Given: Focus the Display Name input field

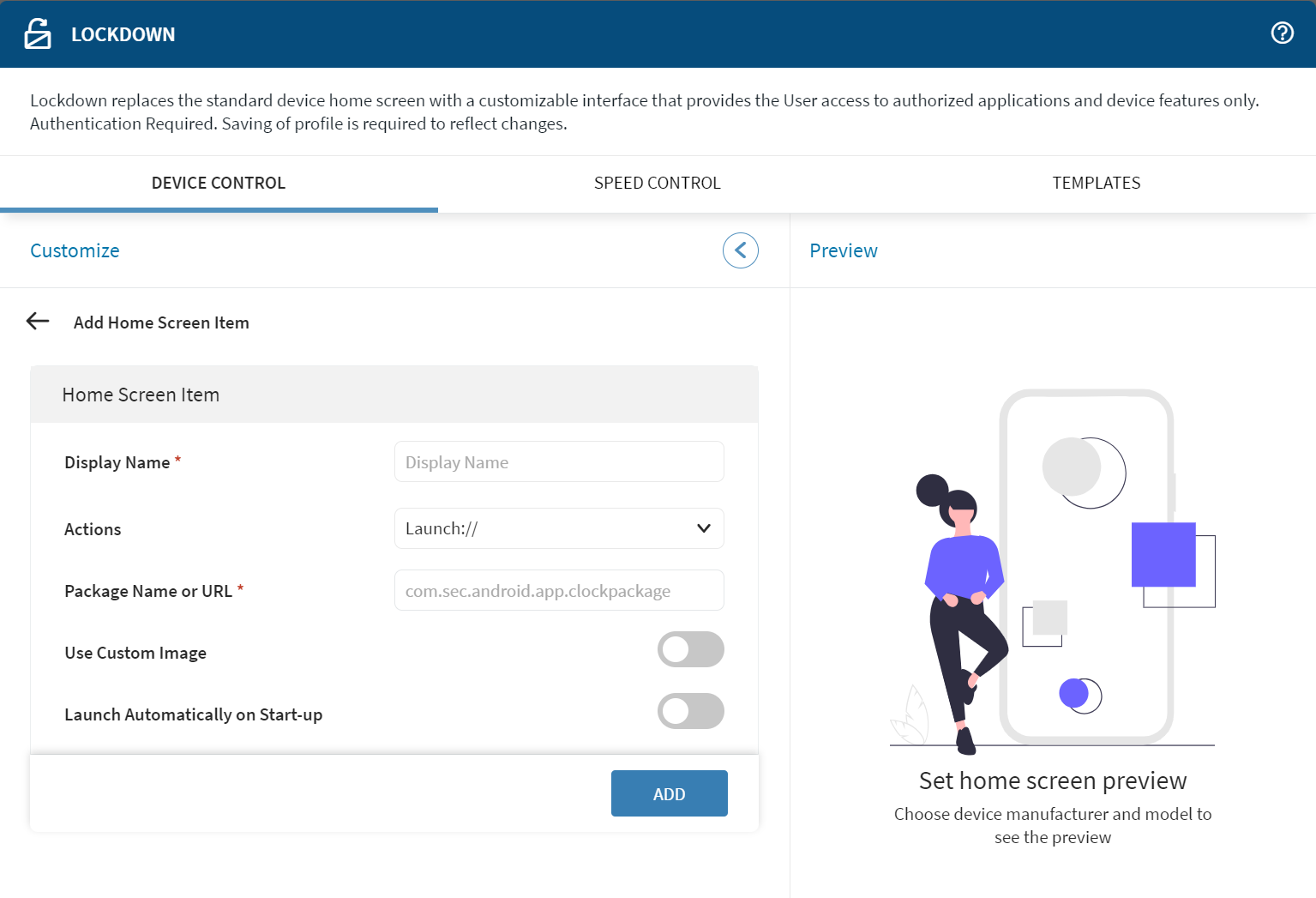Looking at the screenshot, I should [559, 462].
